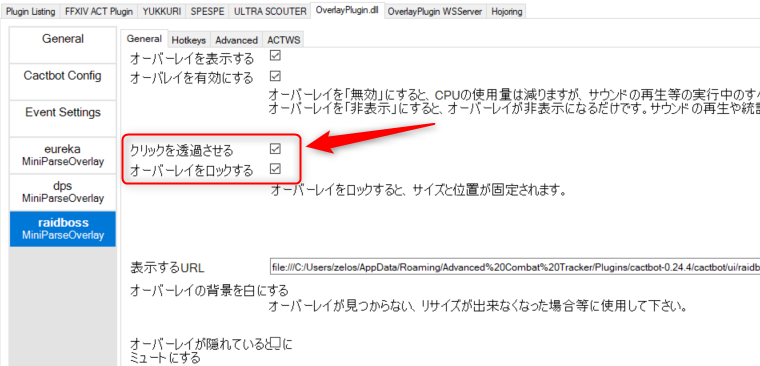760x366 pixels.
Task: Enable mute when overlay is hidden checkbox
Action: coord(276,344)
